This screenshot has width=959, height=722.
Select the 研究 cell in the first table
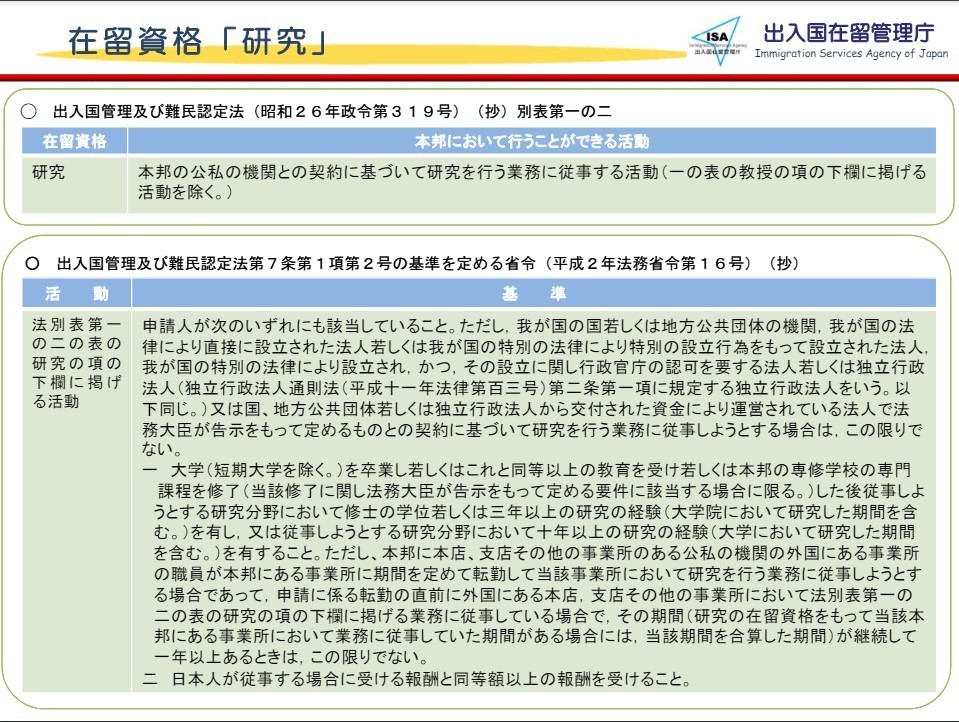tap(75, 184)
